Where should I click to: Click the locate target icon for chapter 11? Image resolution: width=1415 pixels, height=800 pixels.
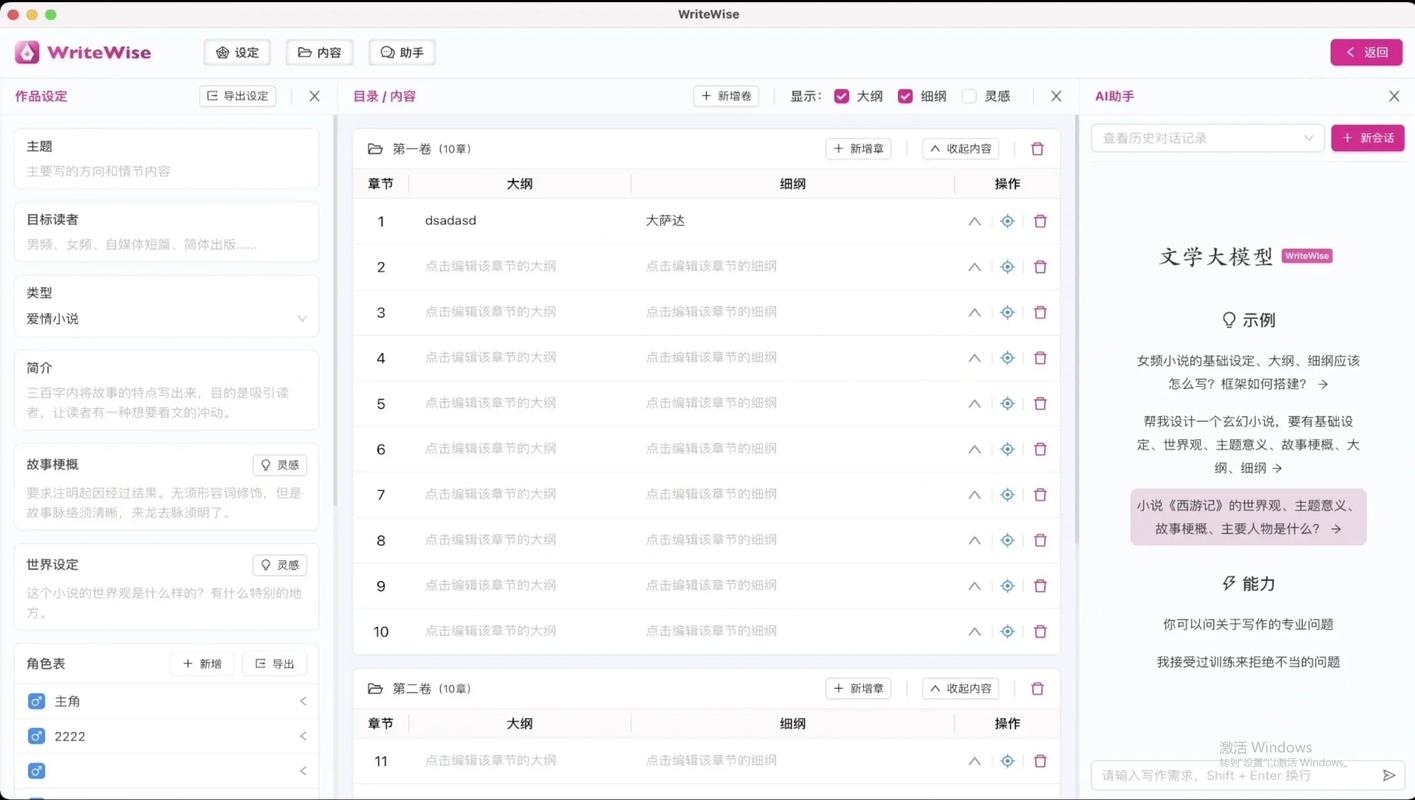1007,761
